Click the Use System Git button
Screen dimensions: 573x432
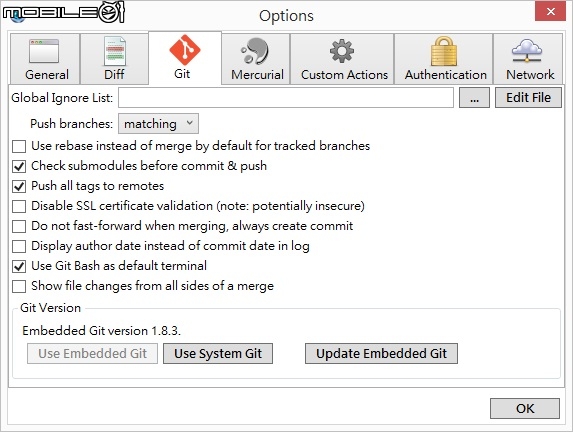(x=218, y=353)
